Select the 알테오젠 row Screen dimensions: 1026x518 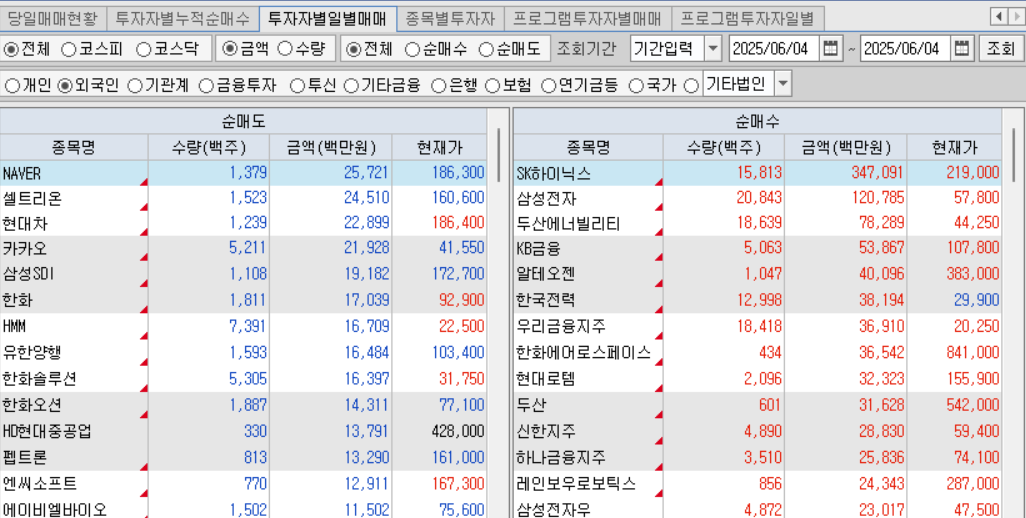pyautogui.click(x=758, y=274)
